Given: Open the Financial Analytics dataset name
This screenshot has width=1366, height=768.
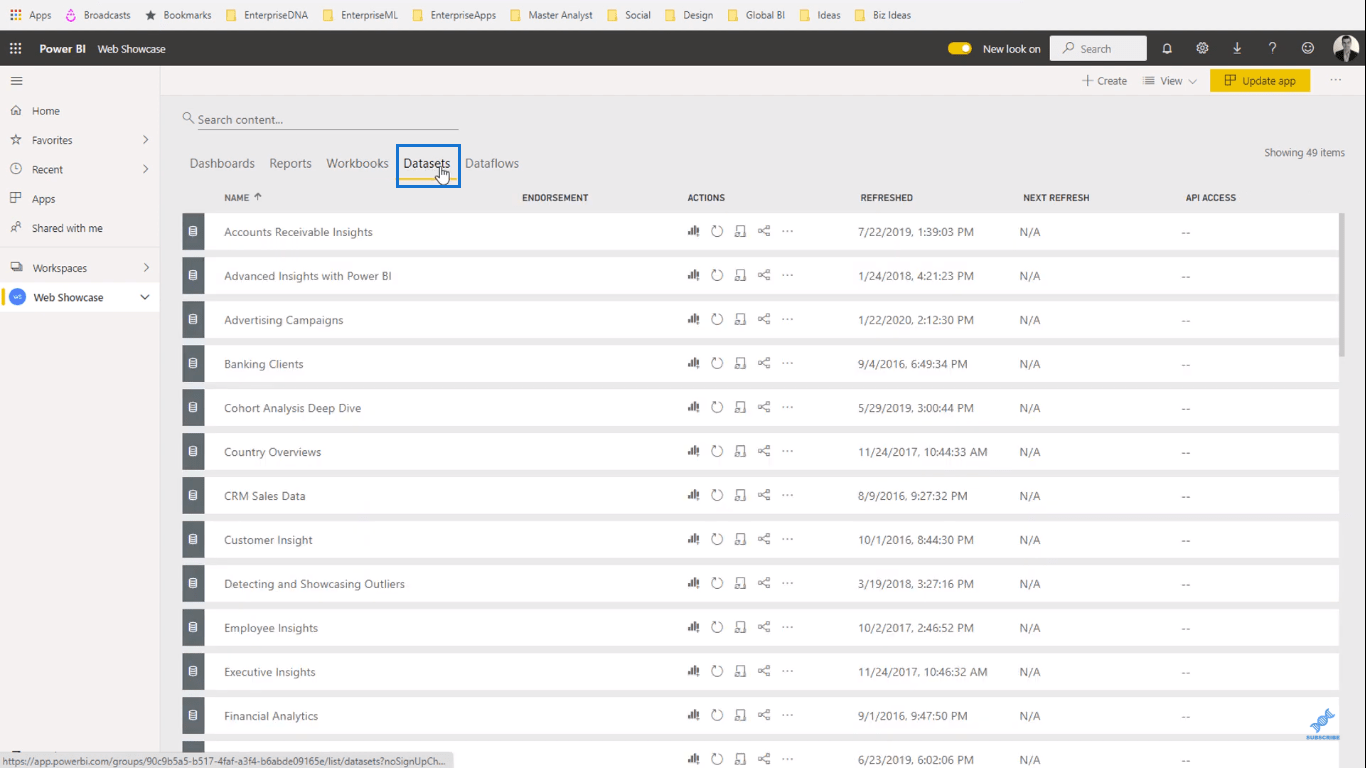Looking at the screenshot, I should 271,716.
